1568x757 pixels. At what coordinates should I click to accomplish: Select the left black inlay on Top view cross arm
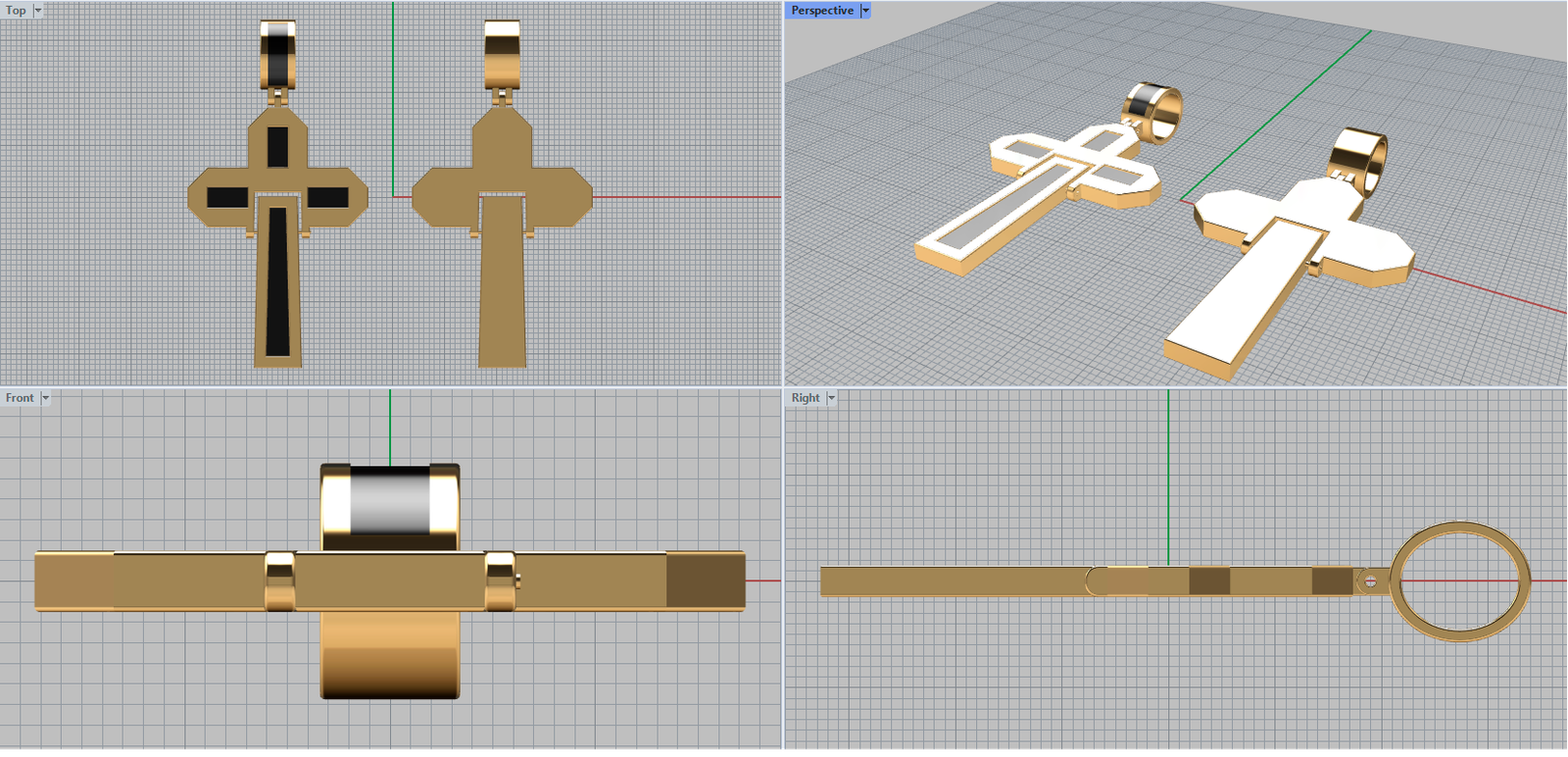pyautogui.click(x=227, y=197)
